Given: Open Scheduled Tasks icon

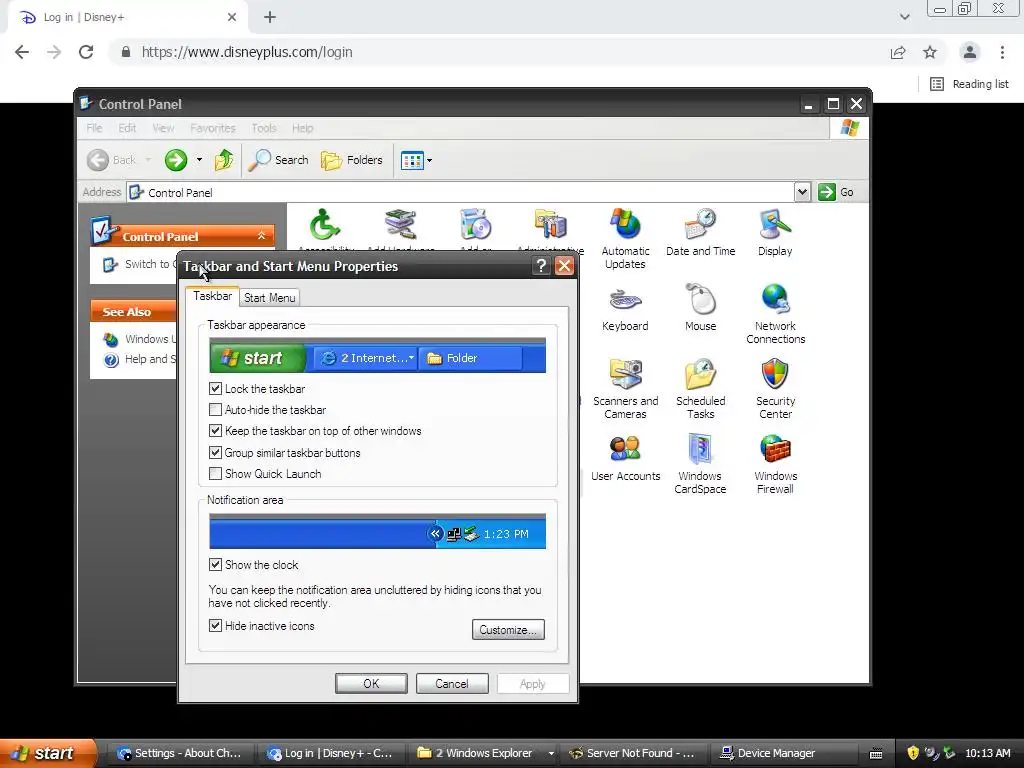Looking at the screenshot, I should coord(700,389).
